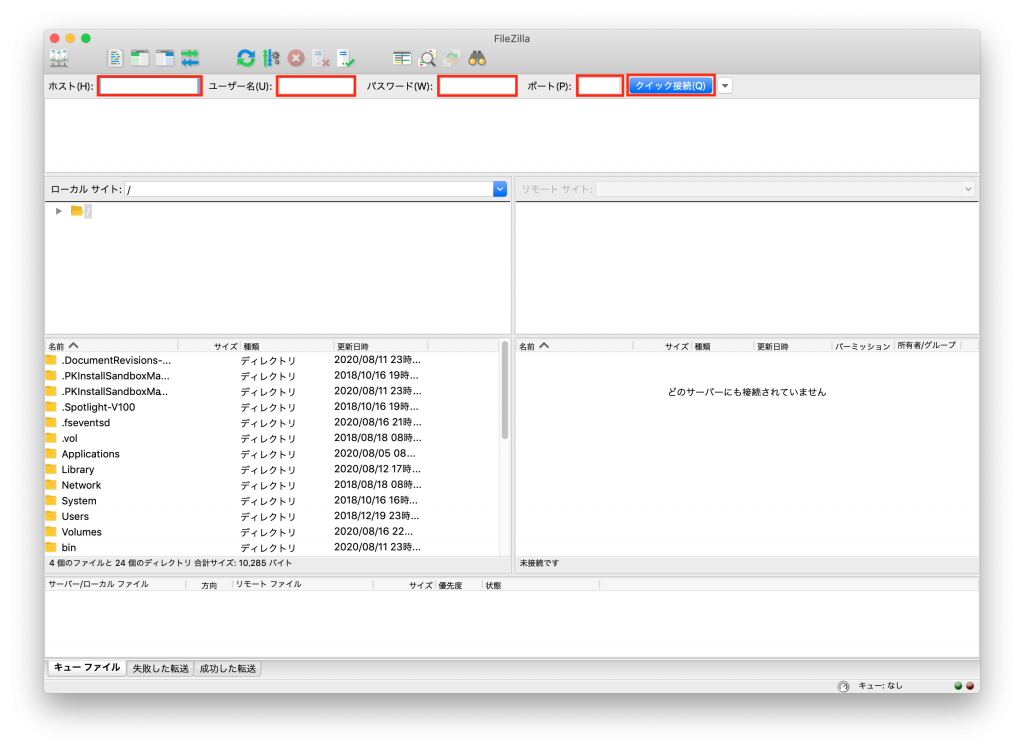This screenshot has height=751, width=1024.
Task: Toggle the message log view icon
Action: click(x=116, y=58)
